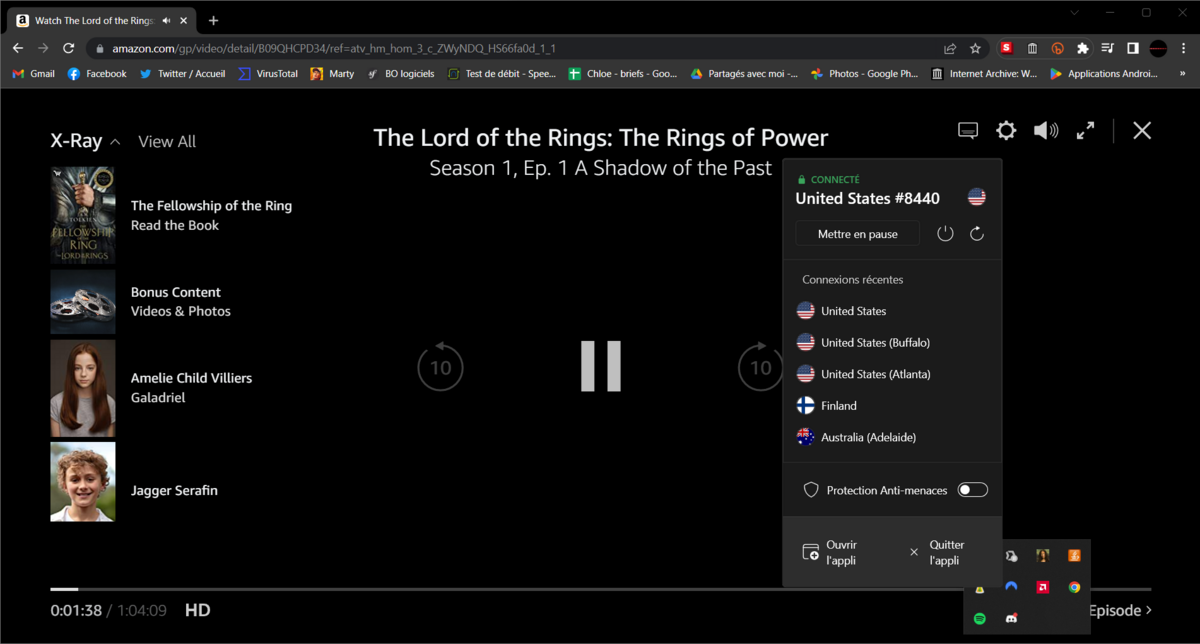The width and height of the screenshot is (1200, 644).
Task: Click Ouvrir l'appli button
Action: (831, 553)
